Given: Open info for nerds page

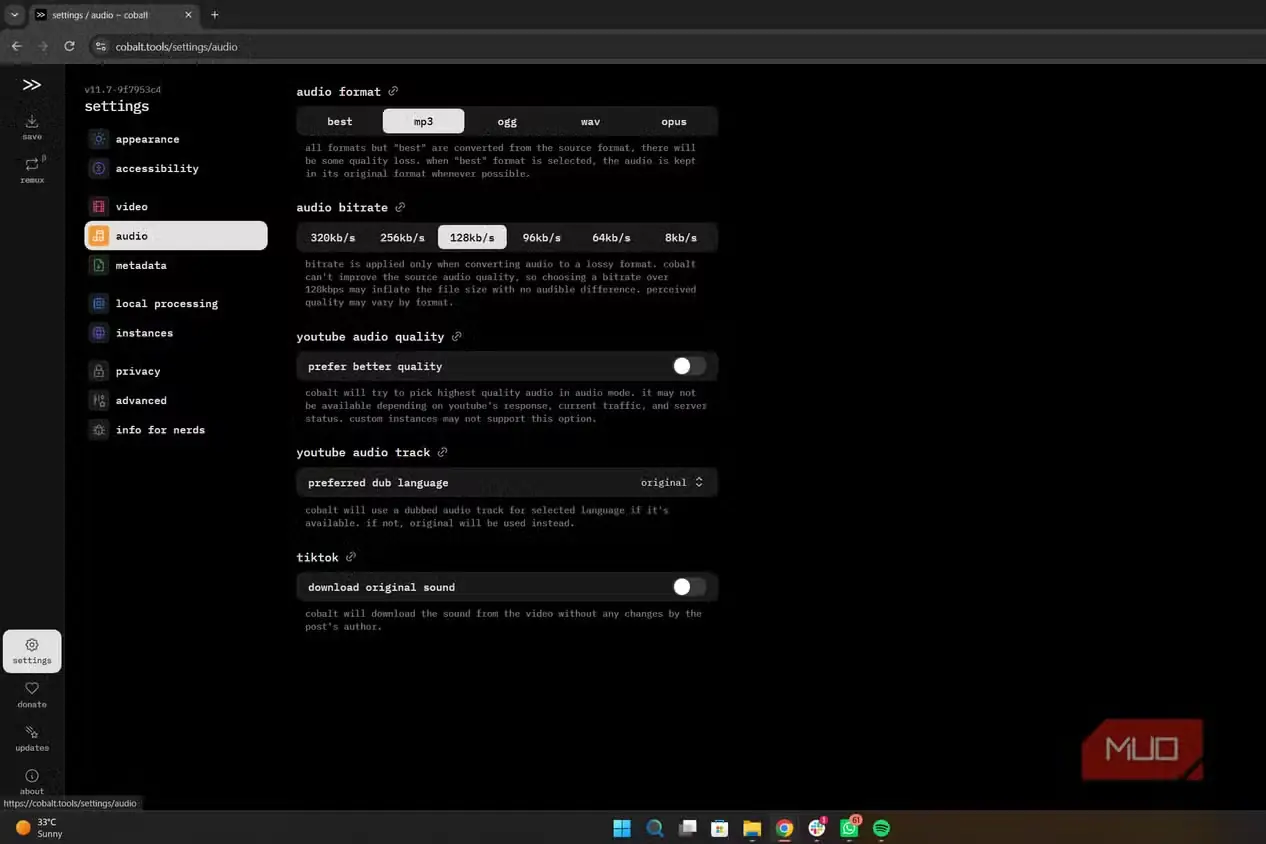Looking at the screenshot, I should [x=176, y=429].
